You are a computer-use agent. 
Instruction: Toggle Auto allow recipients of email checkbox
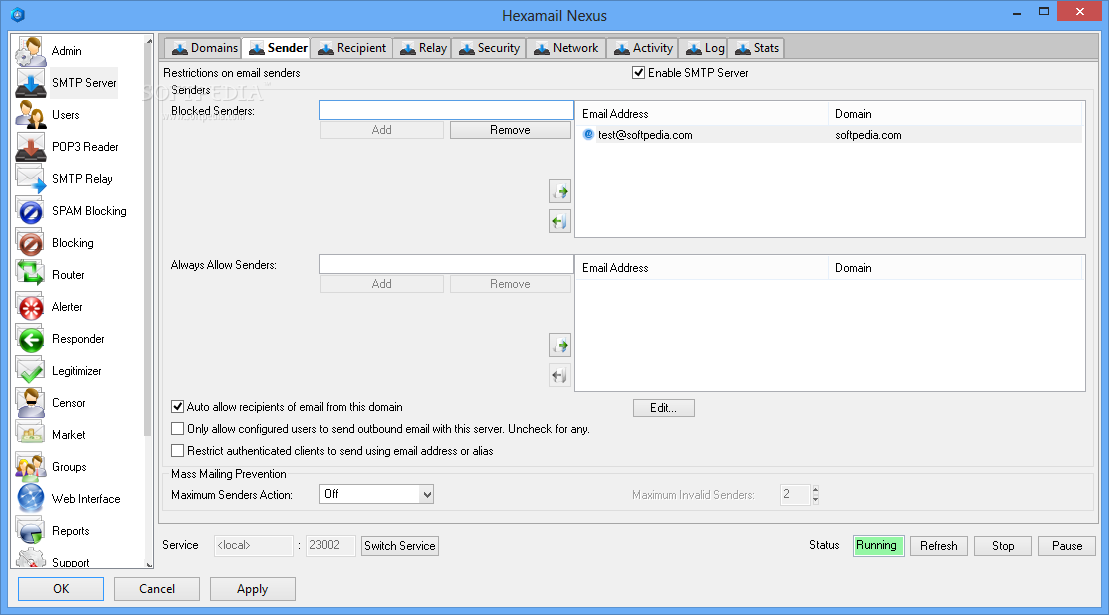178,407
